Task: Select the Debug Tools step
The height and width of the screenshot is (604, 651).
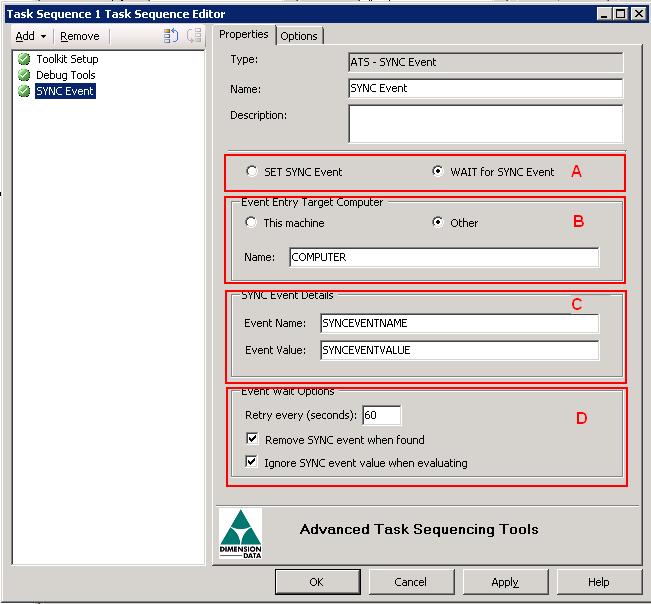Action: pyautogui.click(x=66, y=75)
